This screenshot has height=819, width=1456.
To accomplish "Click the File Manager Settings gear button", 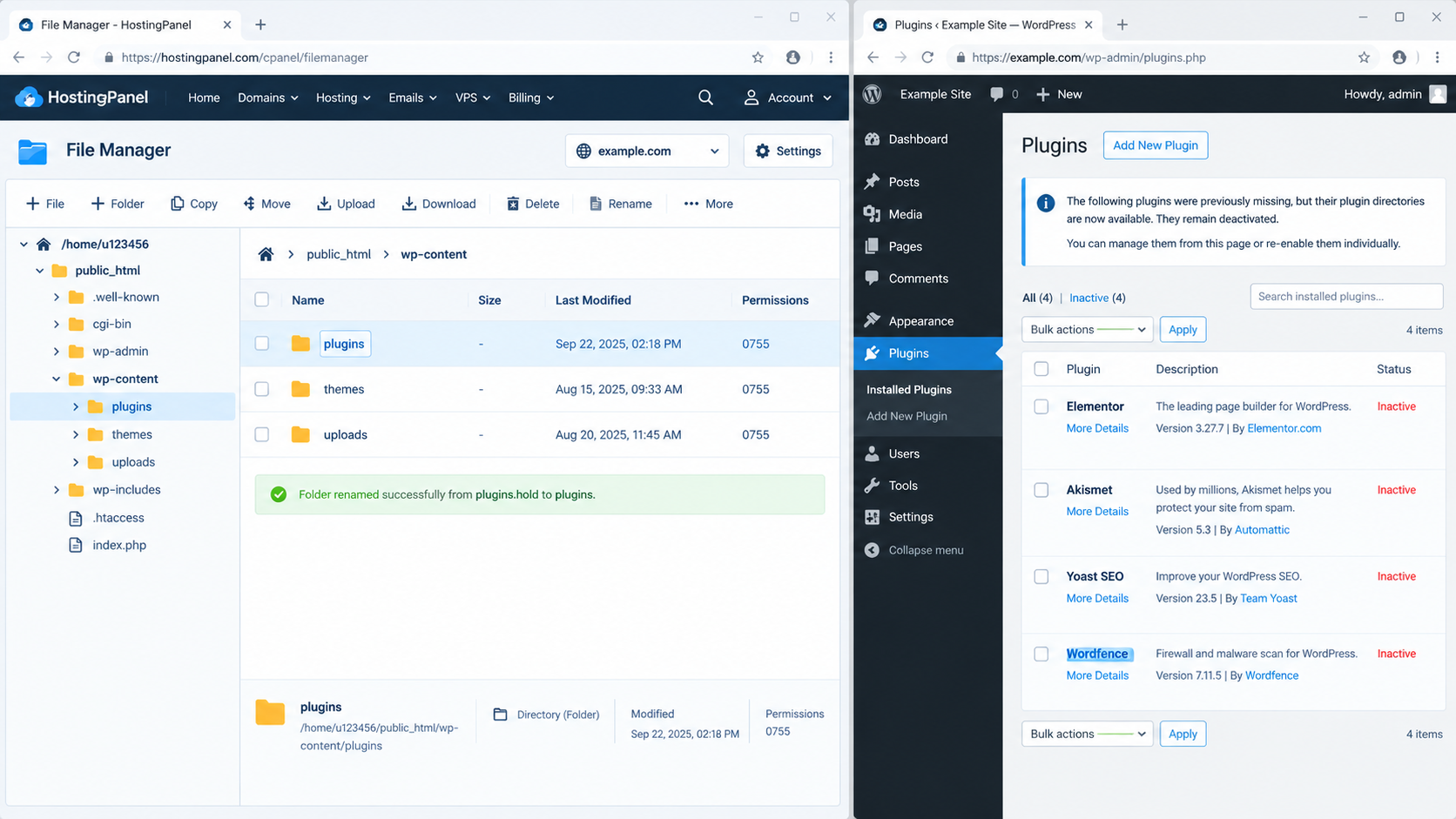I will point(788,151).
